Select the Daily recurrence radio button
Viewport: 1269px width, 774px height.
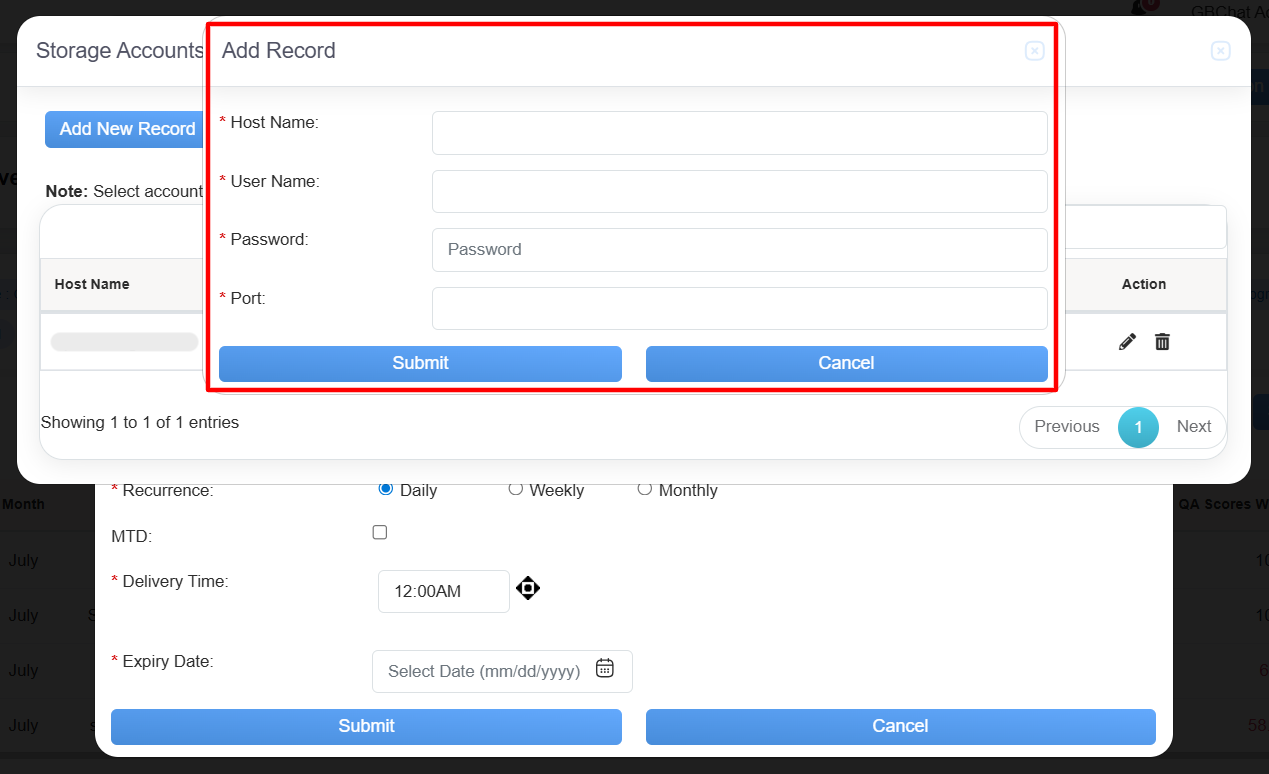tap(385, 489)
